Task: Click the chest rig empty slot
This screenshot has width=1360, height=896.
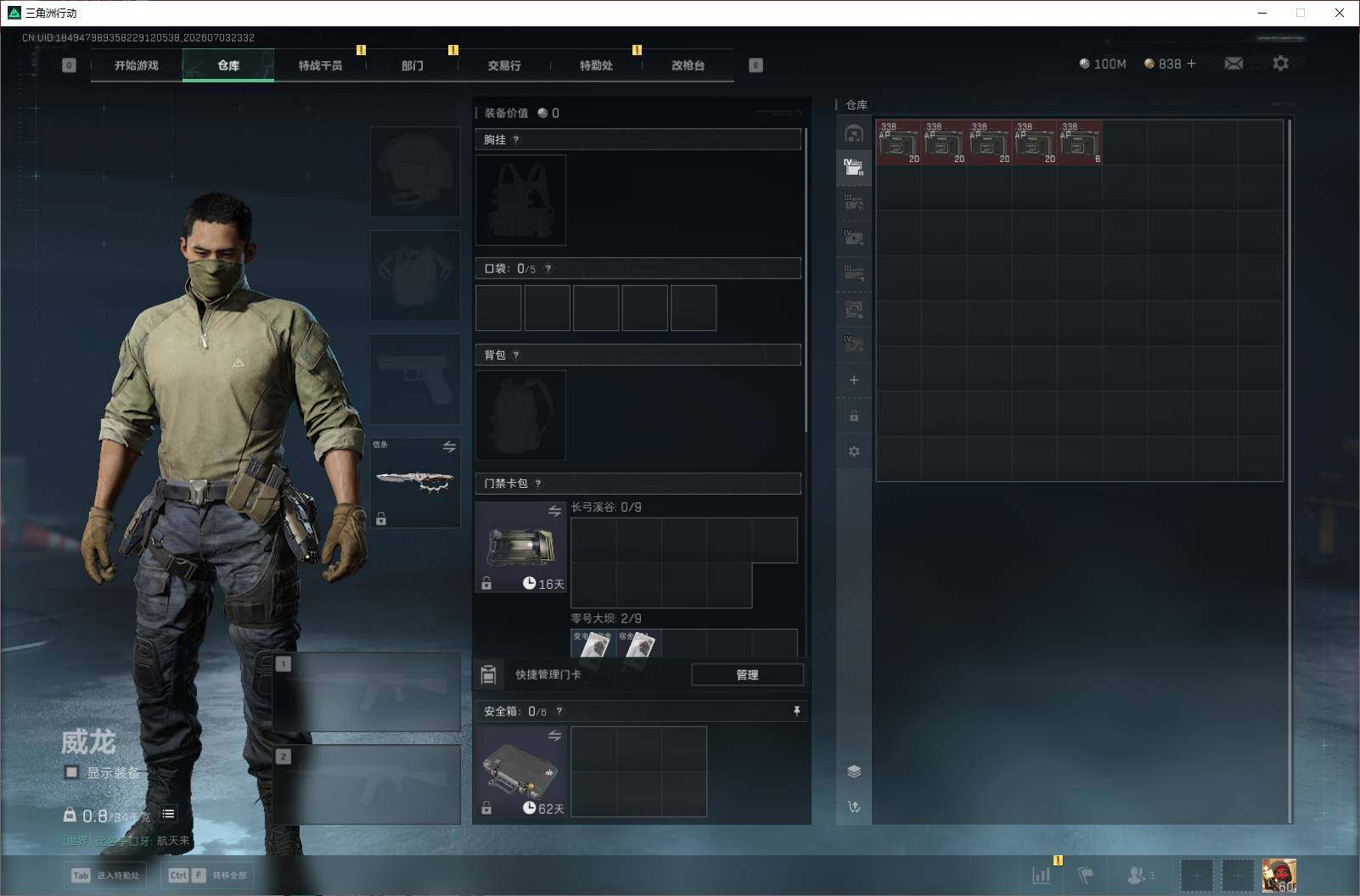Action: point(520,200)
